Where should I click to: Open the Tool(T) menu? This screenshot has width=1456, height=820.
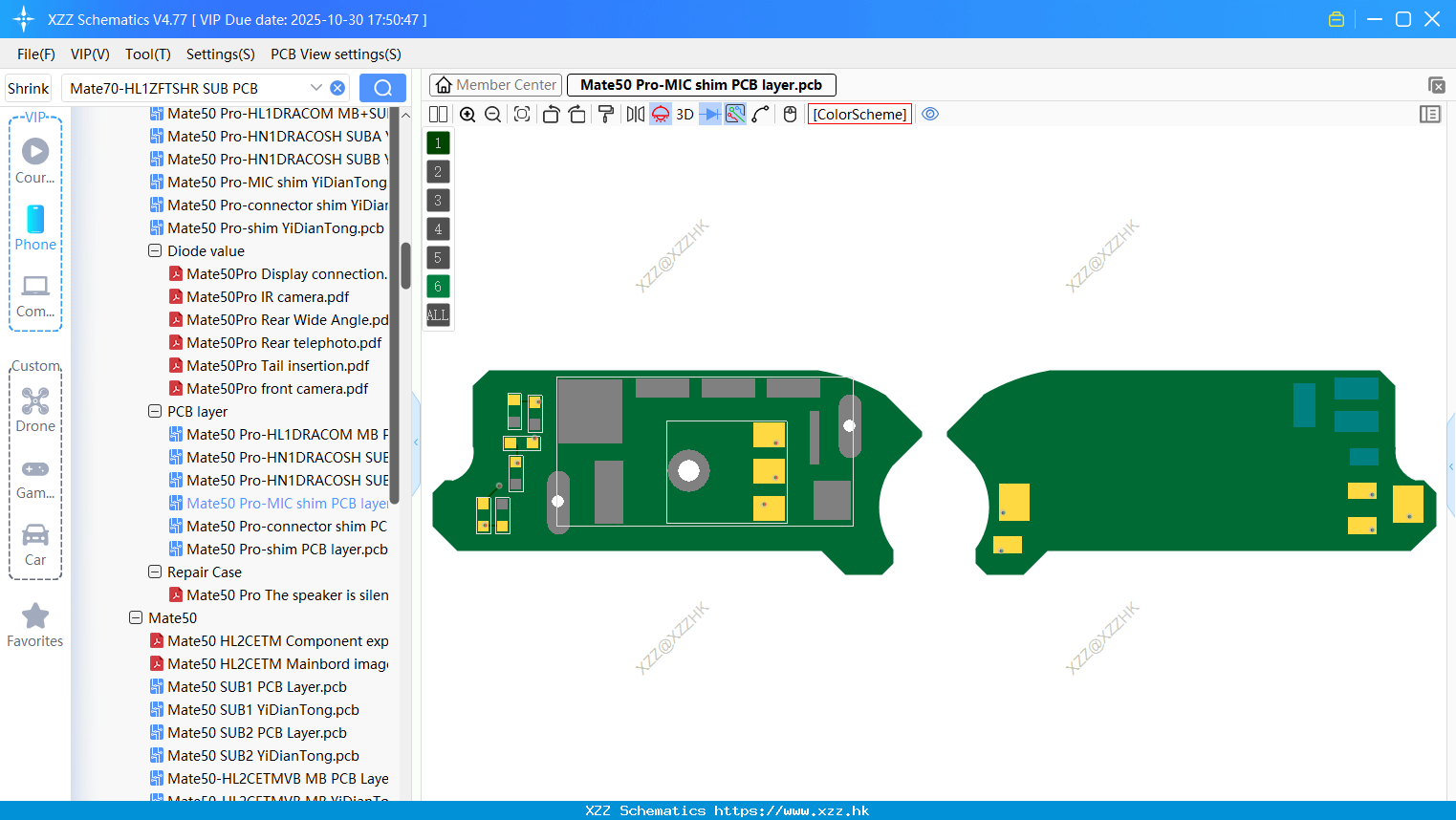tap(148, 54)
